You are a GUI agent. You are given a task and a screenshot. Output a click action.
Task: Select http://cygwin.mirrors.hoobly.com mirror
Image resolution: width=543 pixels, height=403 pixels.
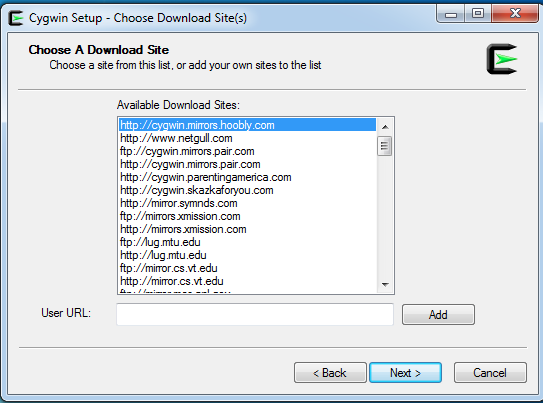pyautogui.click(x=247, y=125)
